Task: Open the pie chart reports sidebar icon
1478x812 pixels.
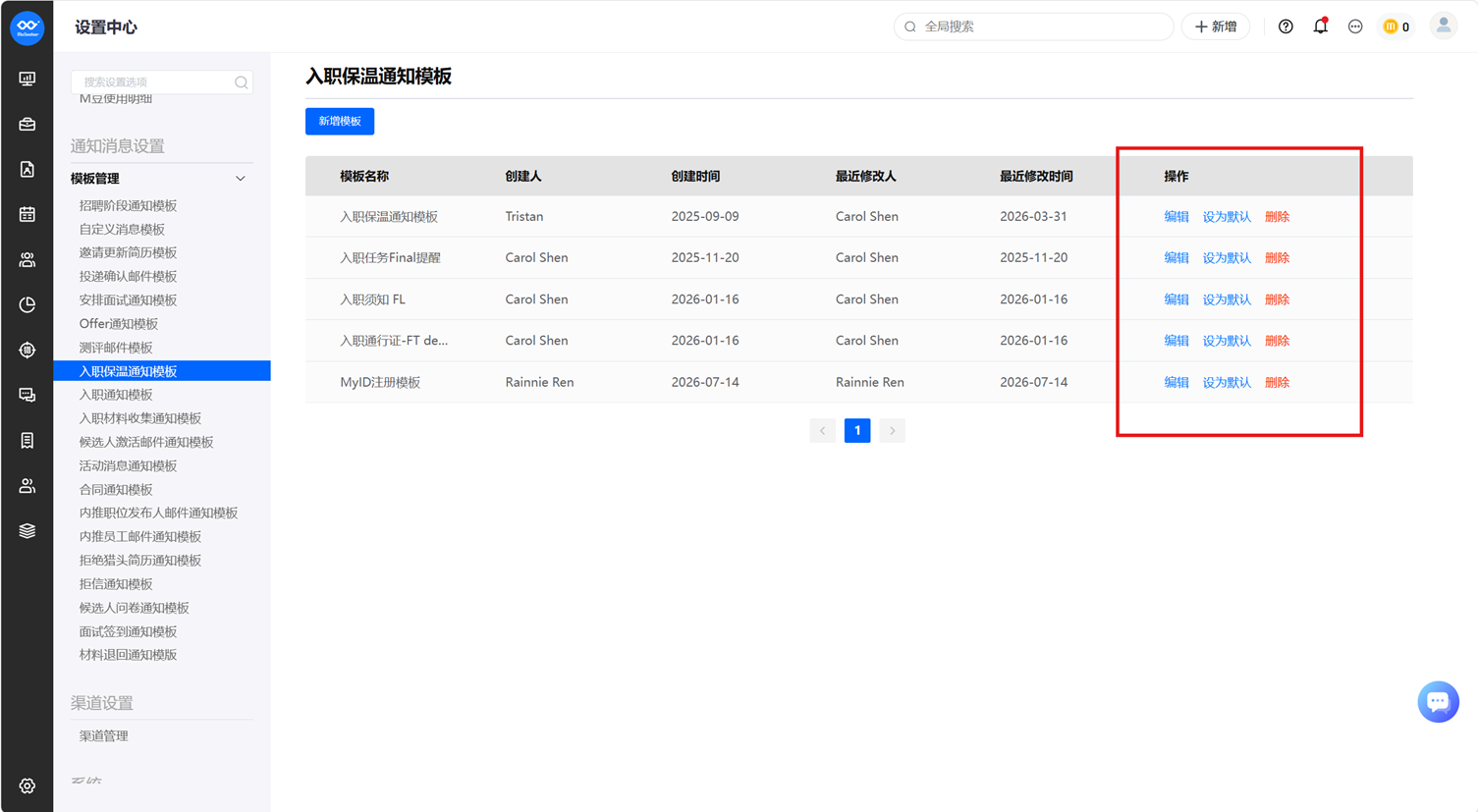Action: click(x=27, y=304)
